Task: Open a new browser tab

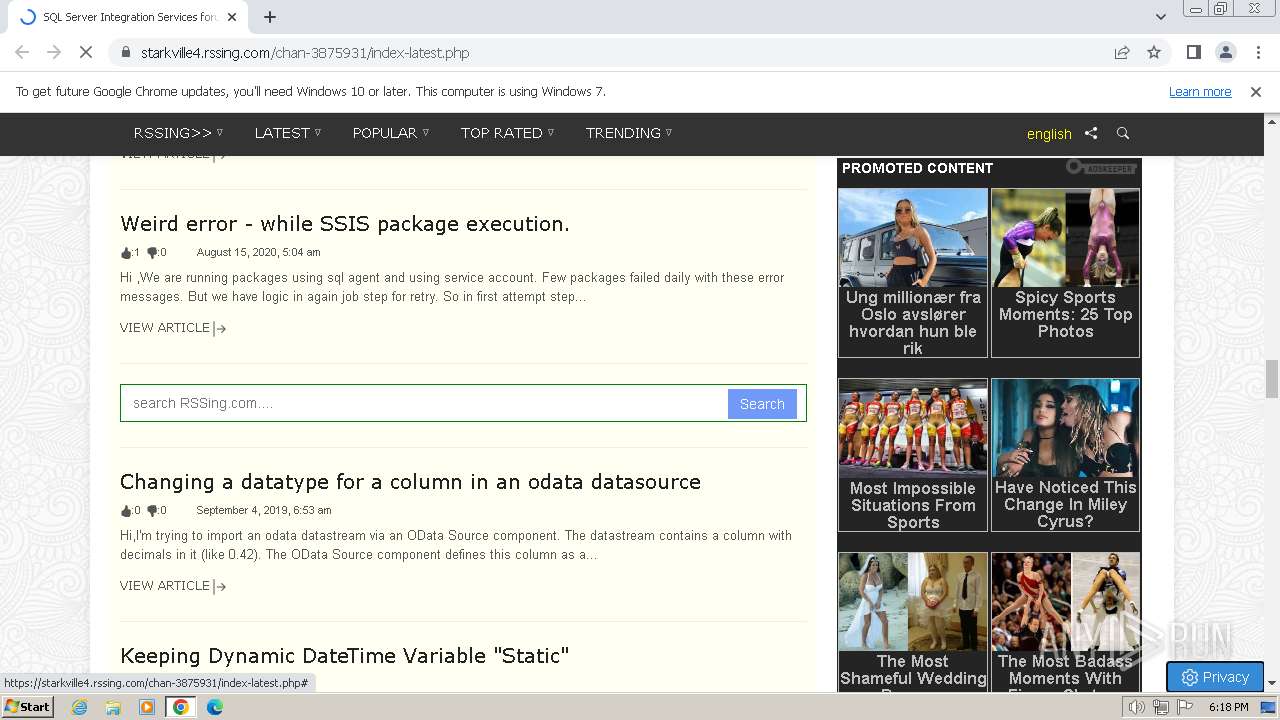Action: coord(270,17)
